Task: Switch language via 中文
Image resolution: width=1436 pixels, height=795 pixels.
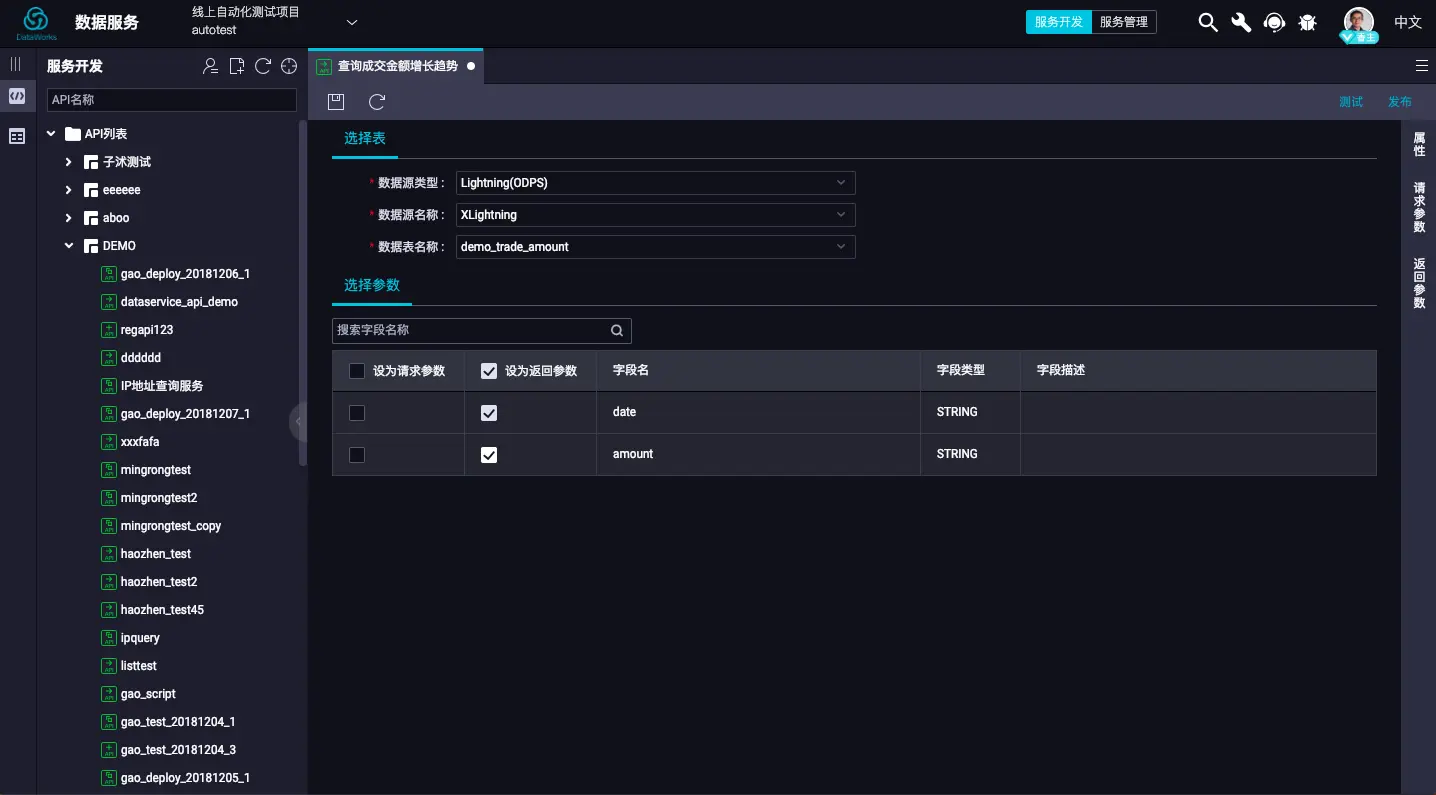Action: pyautogui.click(x=1408, y=22)
